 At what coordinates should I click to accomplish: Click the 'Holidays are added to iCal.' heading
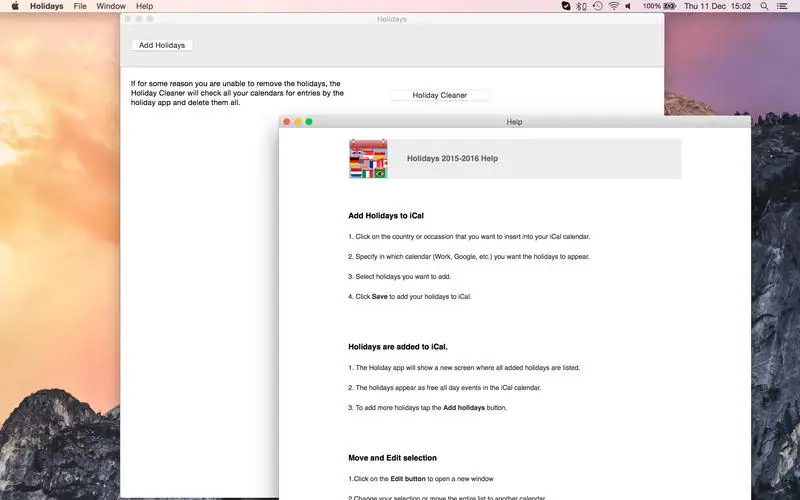pyautogui.click(x=397, y=346)
